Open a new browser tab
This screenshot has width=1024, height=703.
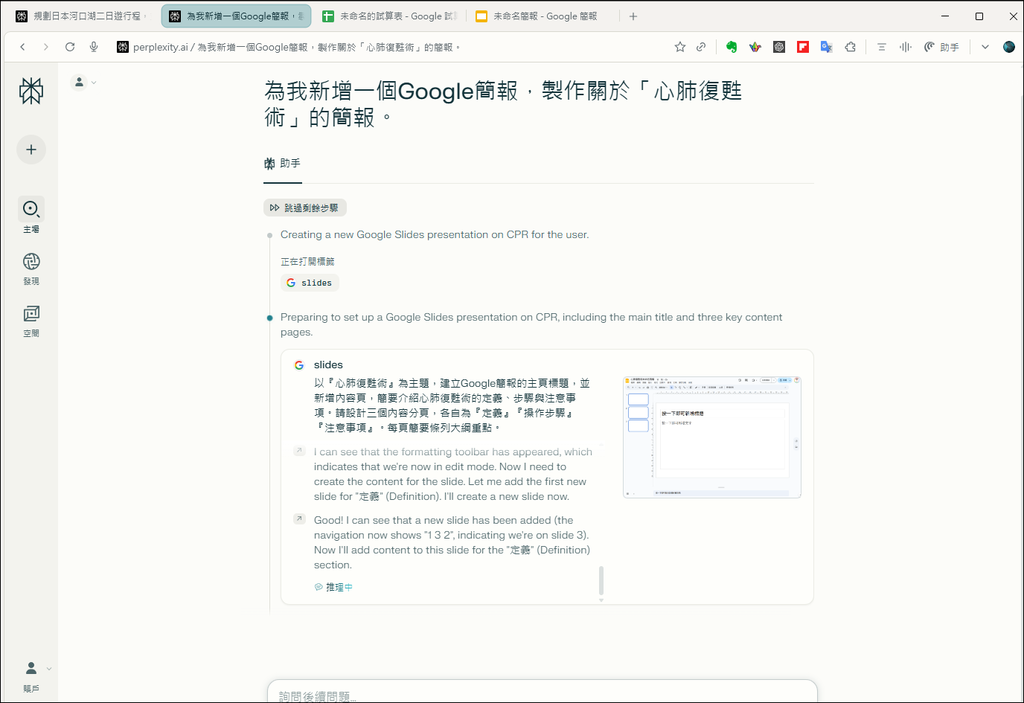(x=633, y=16)
